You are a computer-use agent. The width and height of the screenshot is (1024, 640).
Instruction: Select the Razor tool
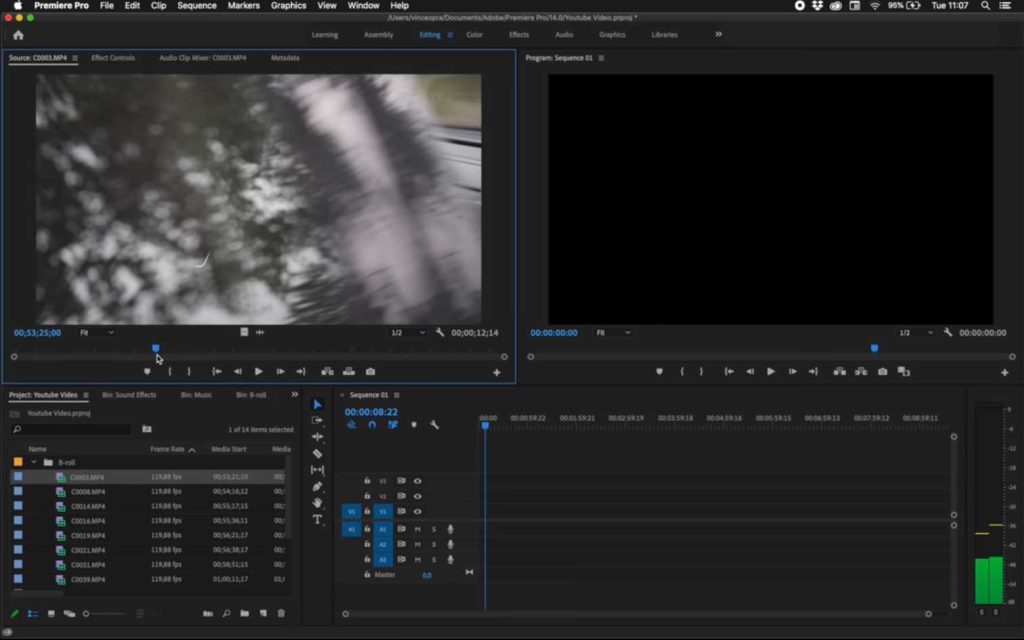tap(317, 453)
